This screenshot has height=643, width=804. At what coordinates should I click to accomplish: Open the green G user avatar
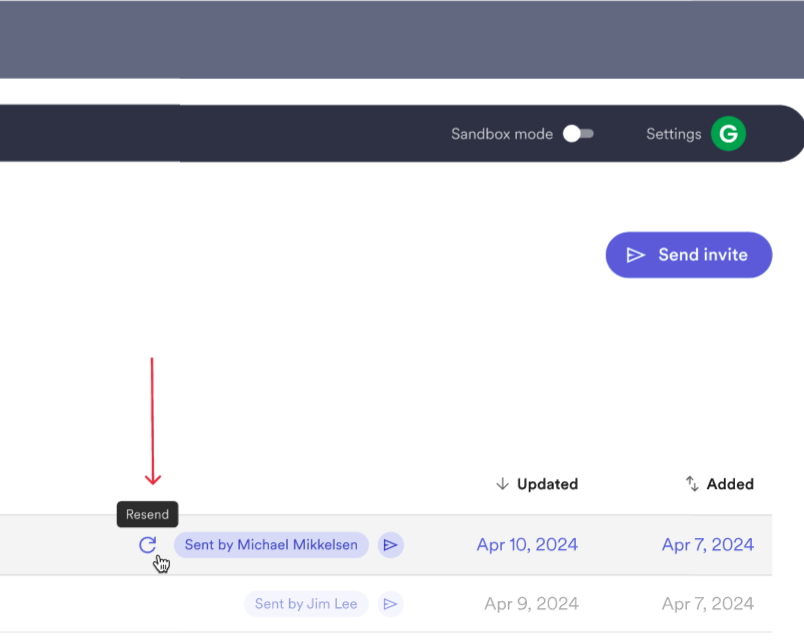[728, 134]
